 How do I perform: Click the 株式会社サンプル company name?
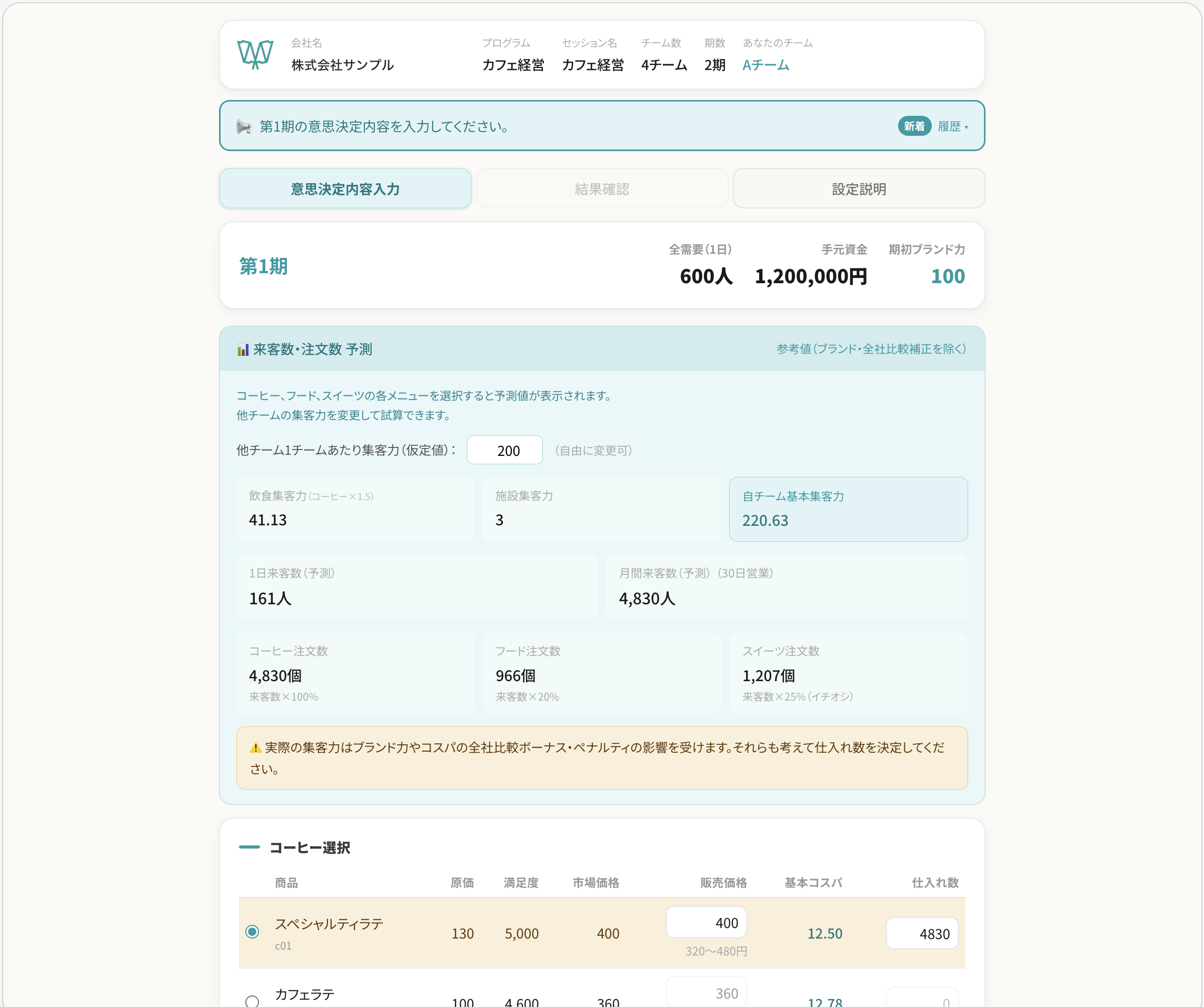342,65
